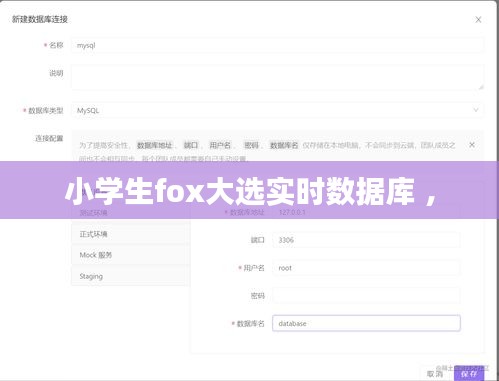
Task: Click the port field showing 3306
Action: [x=366, y=240]
